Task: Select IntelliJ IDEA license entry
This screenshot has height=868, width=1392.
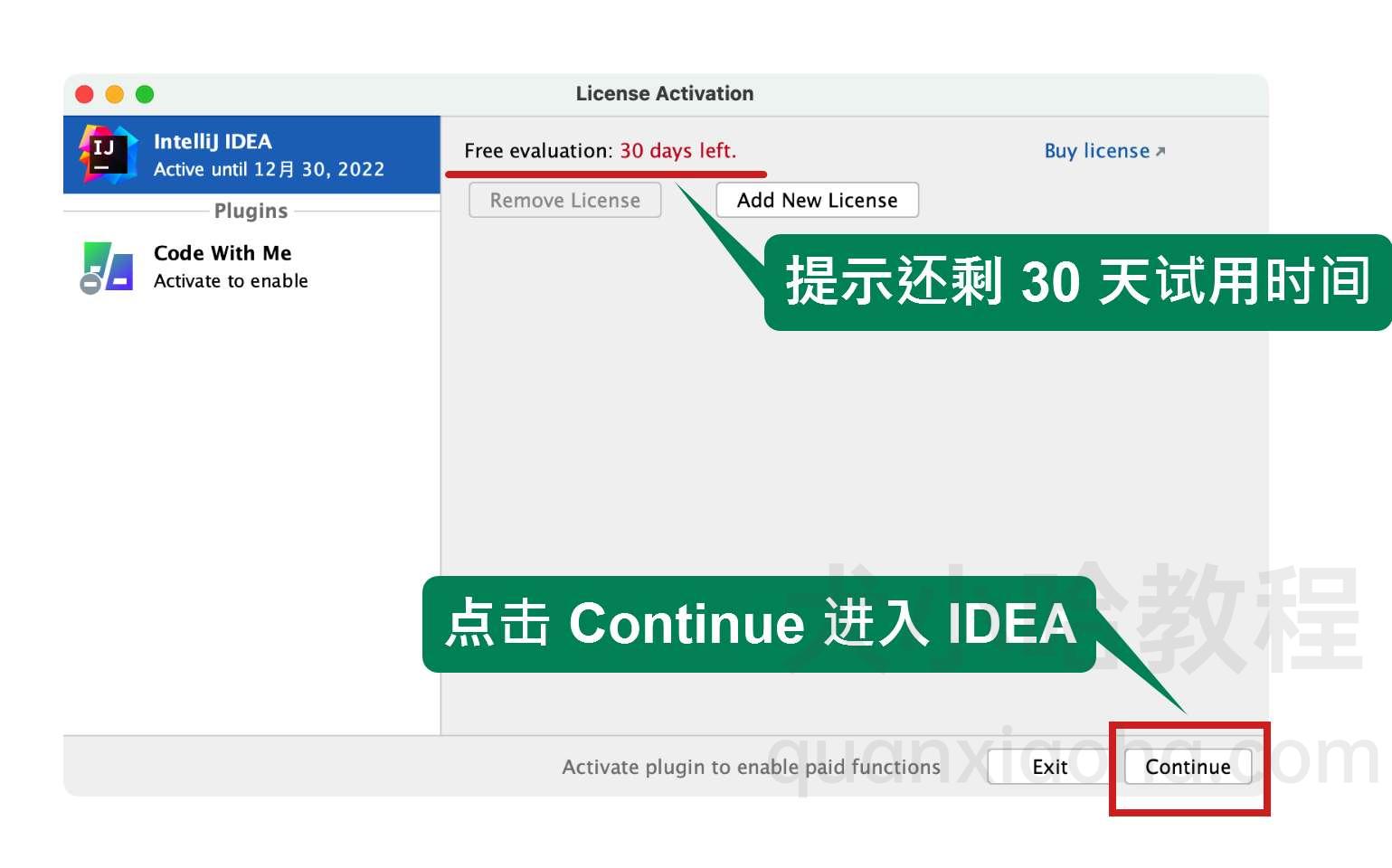Action: [251, 155]
